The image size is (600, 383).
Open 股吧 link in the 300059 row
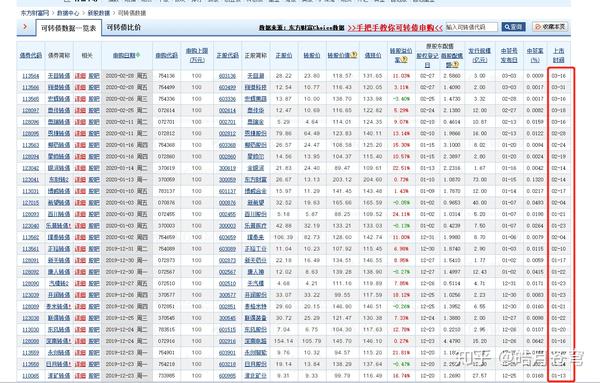tap(94, 180)
